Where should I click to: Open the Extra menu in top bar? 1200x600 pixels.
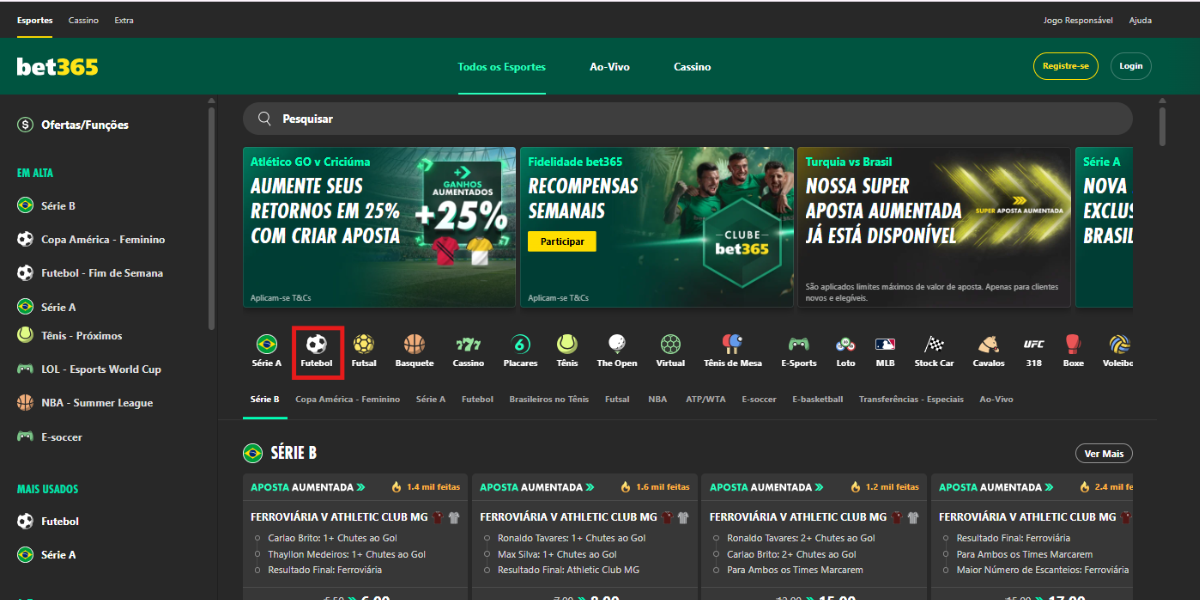click(124, 20)
